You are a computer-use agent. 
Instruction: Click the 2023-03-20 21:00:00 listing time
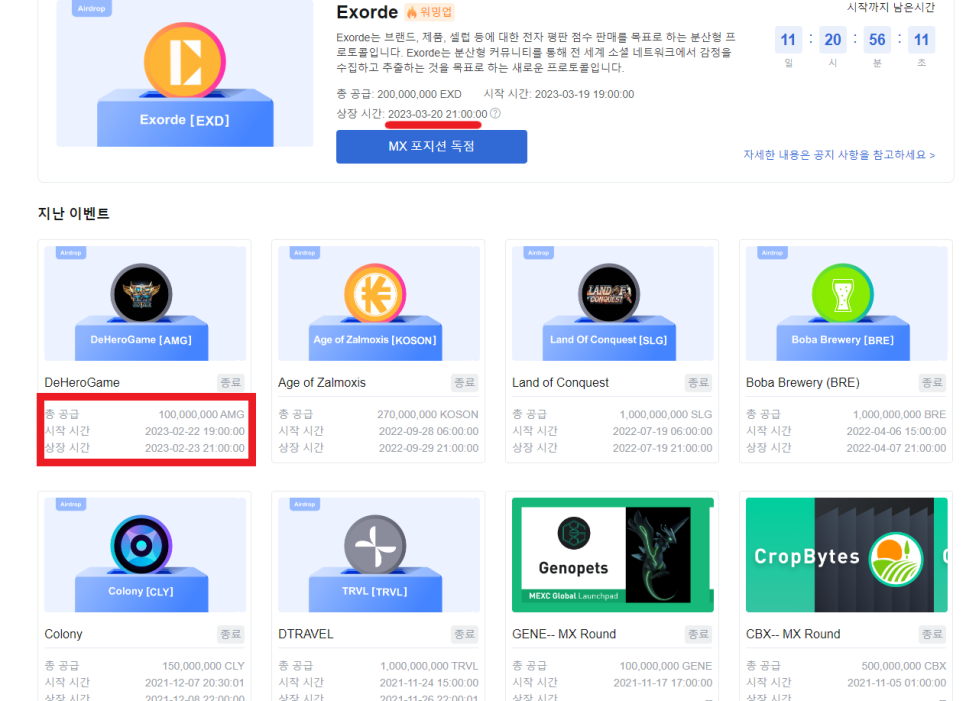point(437,114)
